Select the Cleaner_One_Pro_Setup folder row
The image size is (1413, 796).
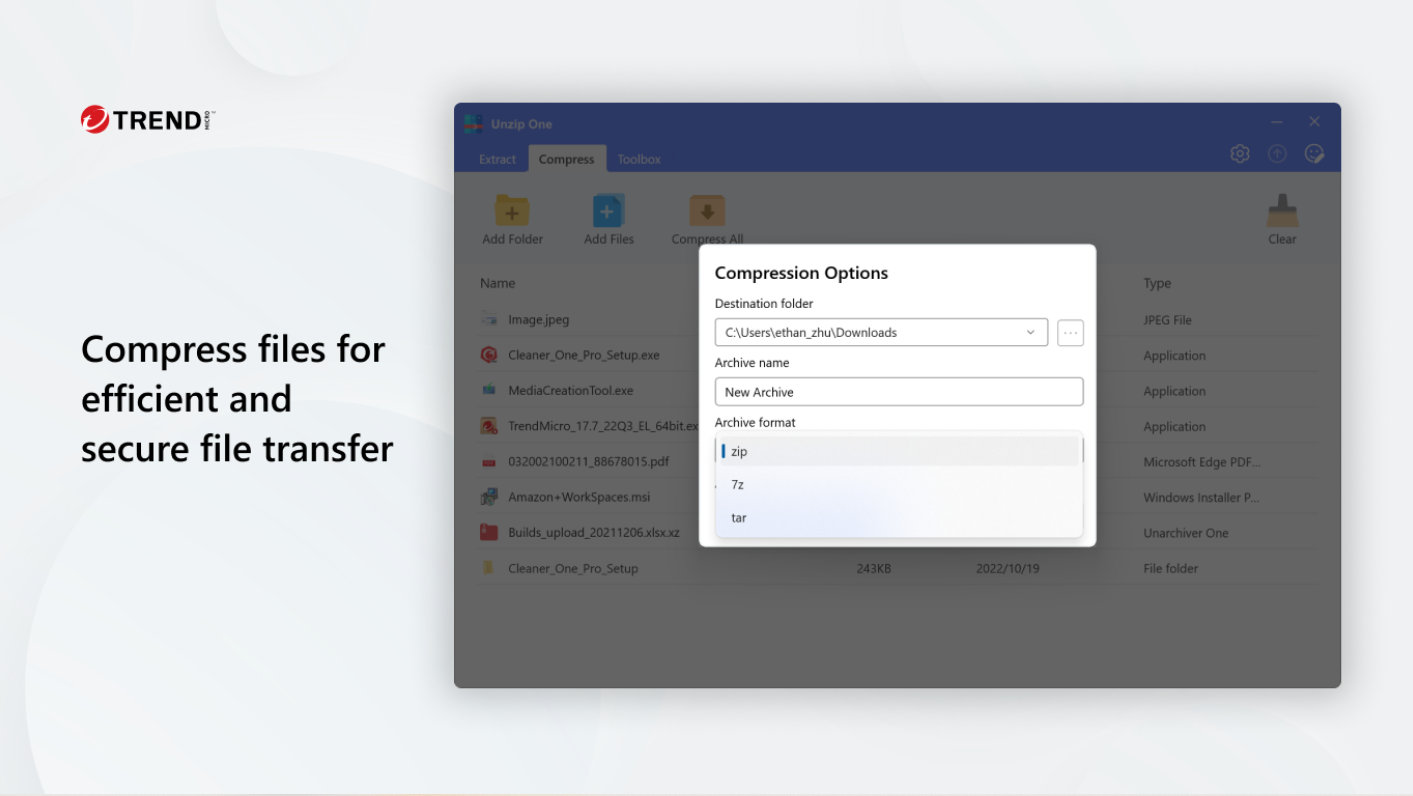(x=572, y=568)
